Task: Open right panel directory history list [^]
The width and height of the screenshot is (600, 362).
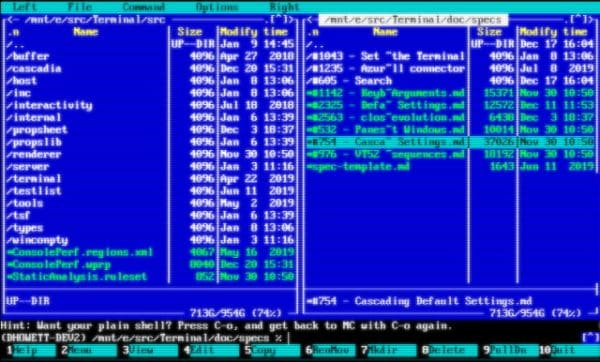Action: 578,19
